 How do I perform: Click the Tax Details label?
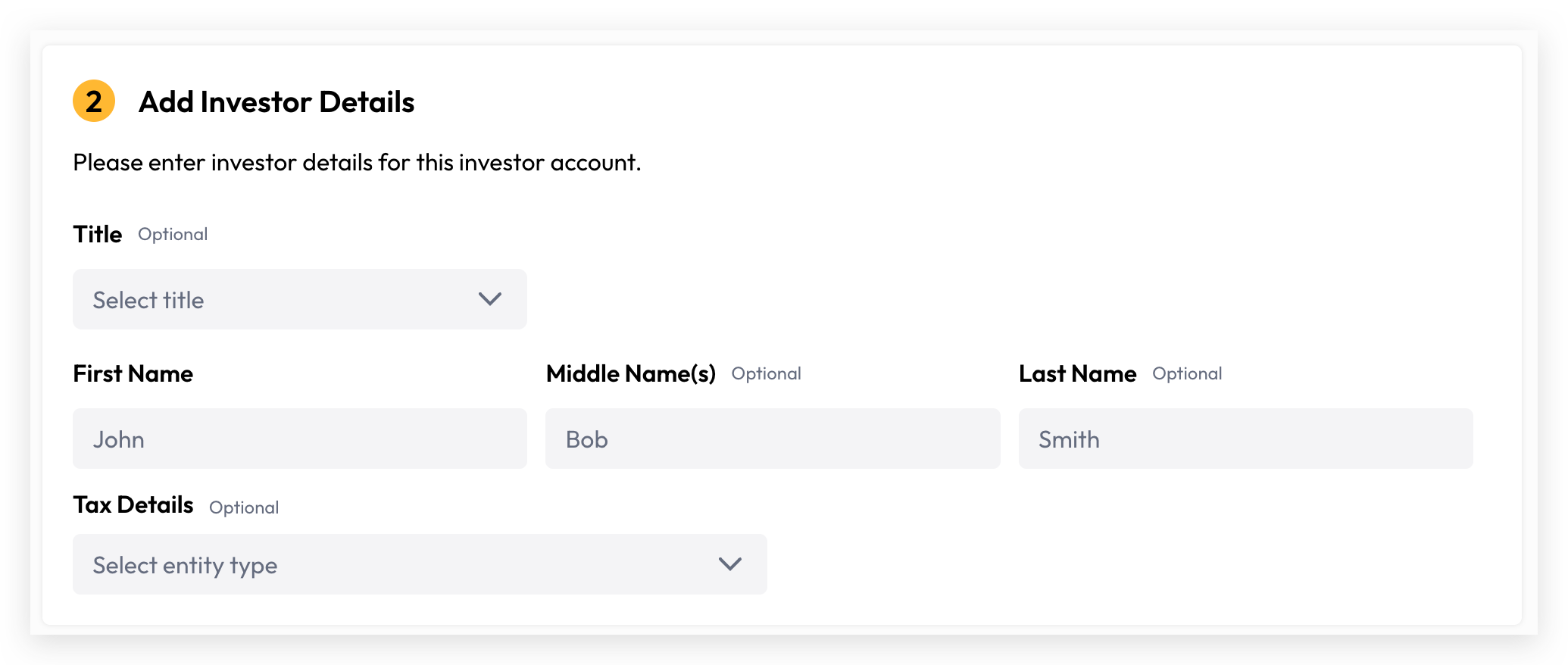click(133, 504)
